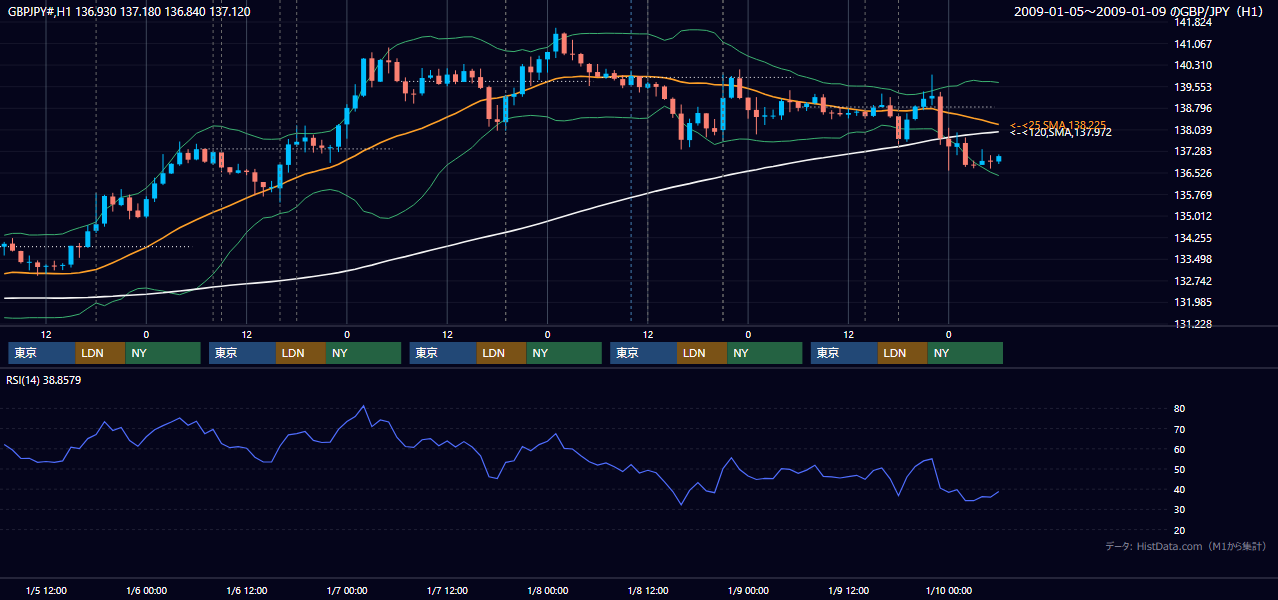Click price axis value 131.985
The width and height of the screenshot is (1278, 600).
pyautogui.click(x=1193, y=302)
